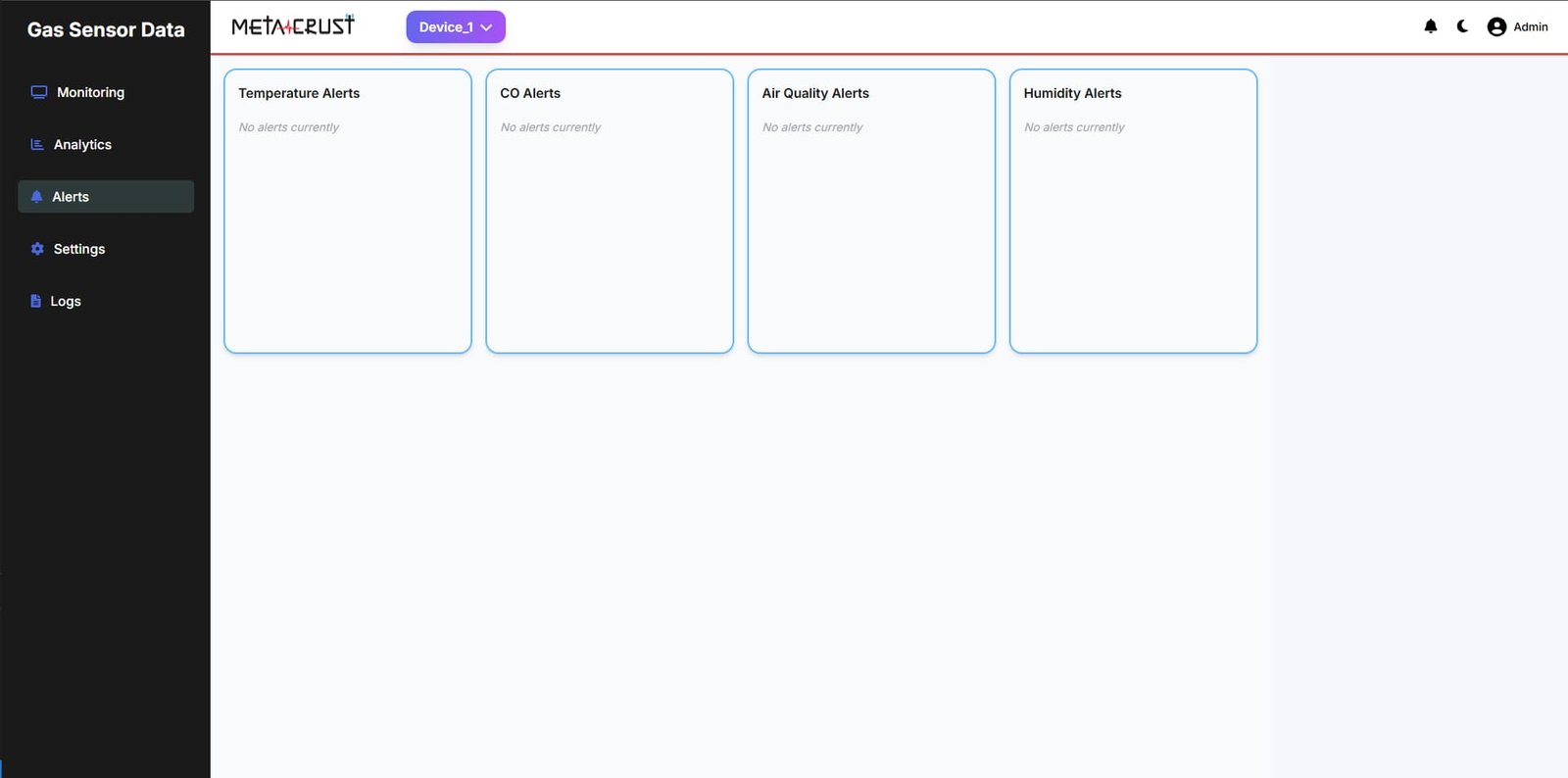This screenshot has height=778, width=1568.
Task: Click the Admin account label
Action: tap(1530, 27)
